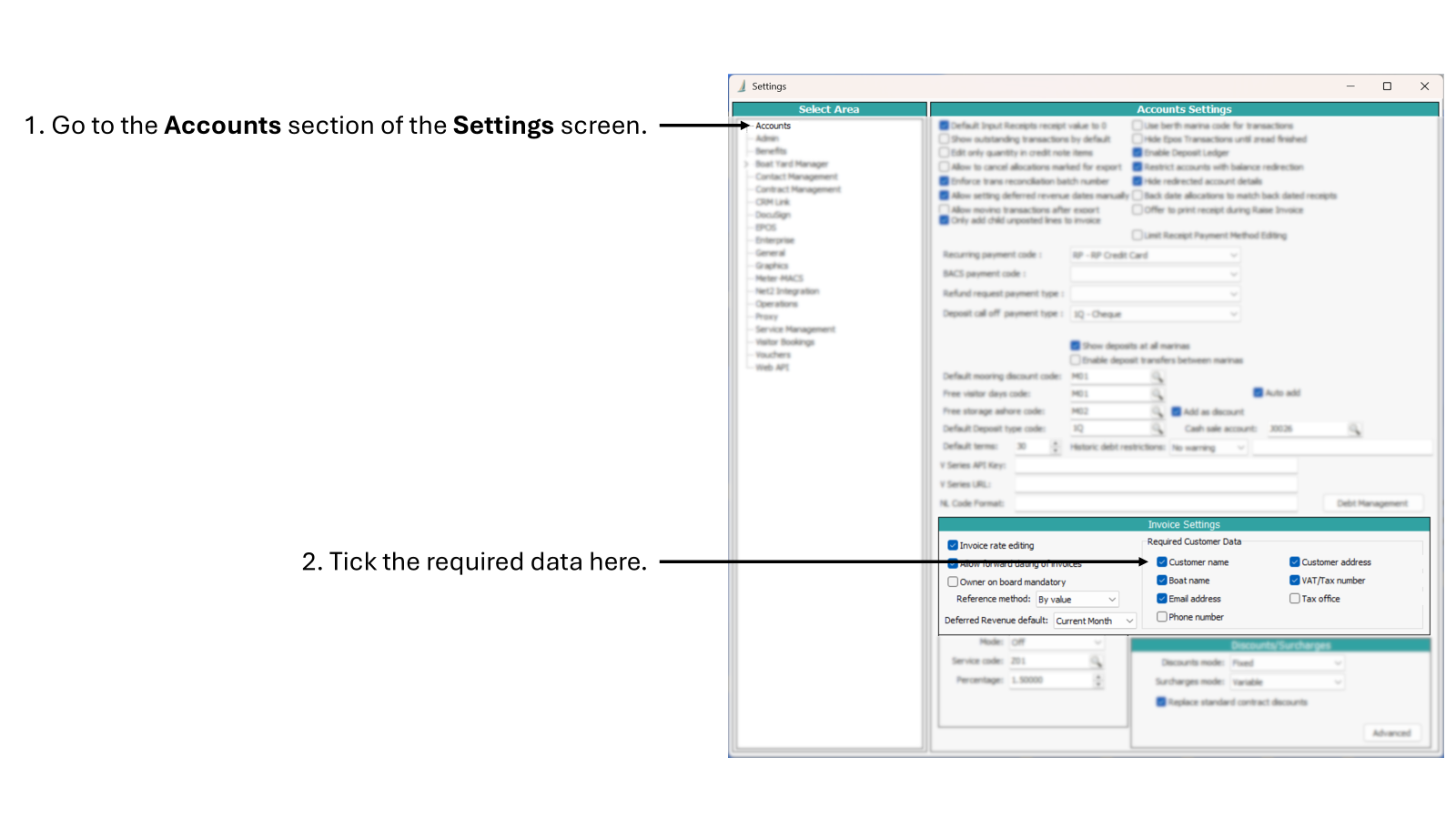Click the lookup magnifier beside Free visitor days code
Image resolution: width=1456 pixels, height=819 pixels.
[x=1157, y=394]
